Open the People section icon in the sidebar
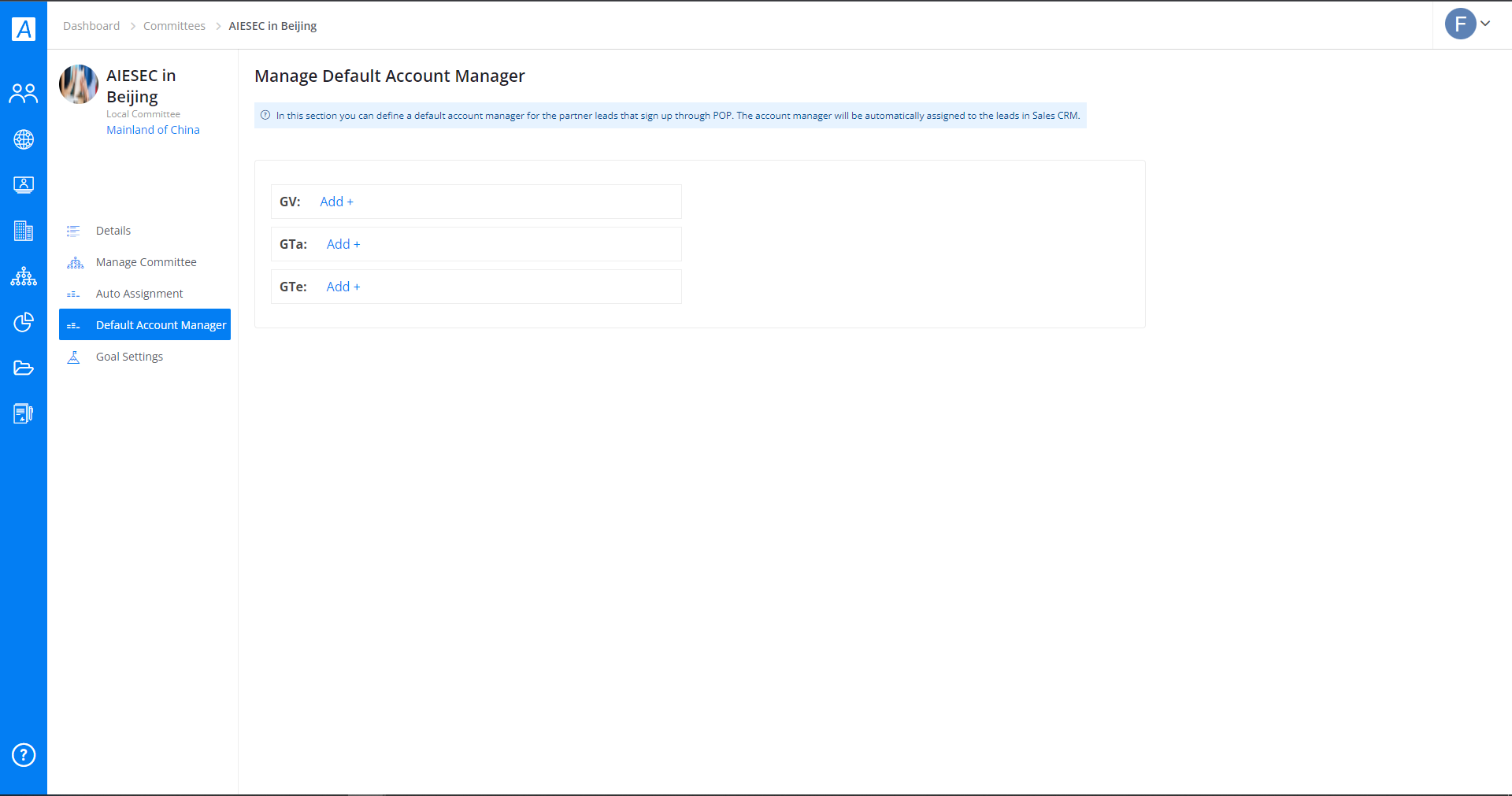Viewport: 1512px width, 796px height. (x=24, y=94)
